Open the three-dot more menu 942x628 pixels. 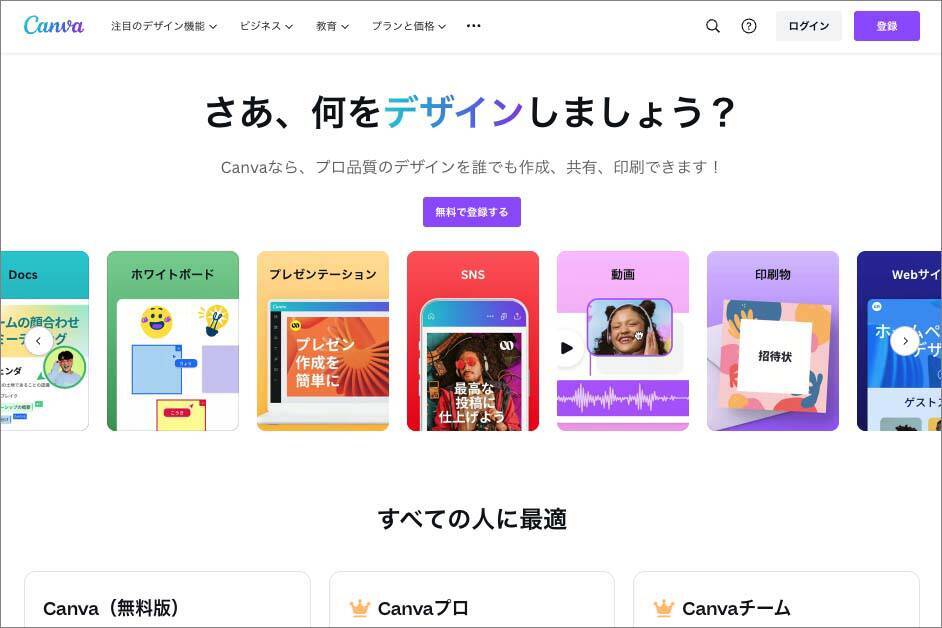[473, 26]
